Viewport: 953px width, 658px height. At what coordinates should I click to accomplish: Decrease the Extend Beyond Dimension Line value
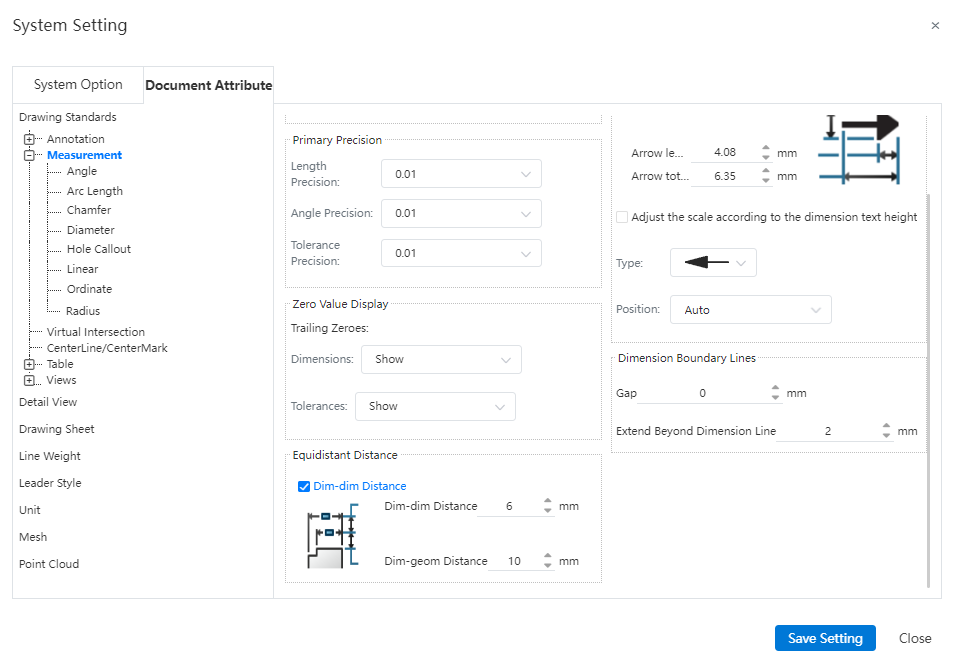pyautogui.click(x=886, y=436)
